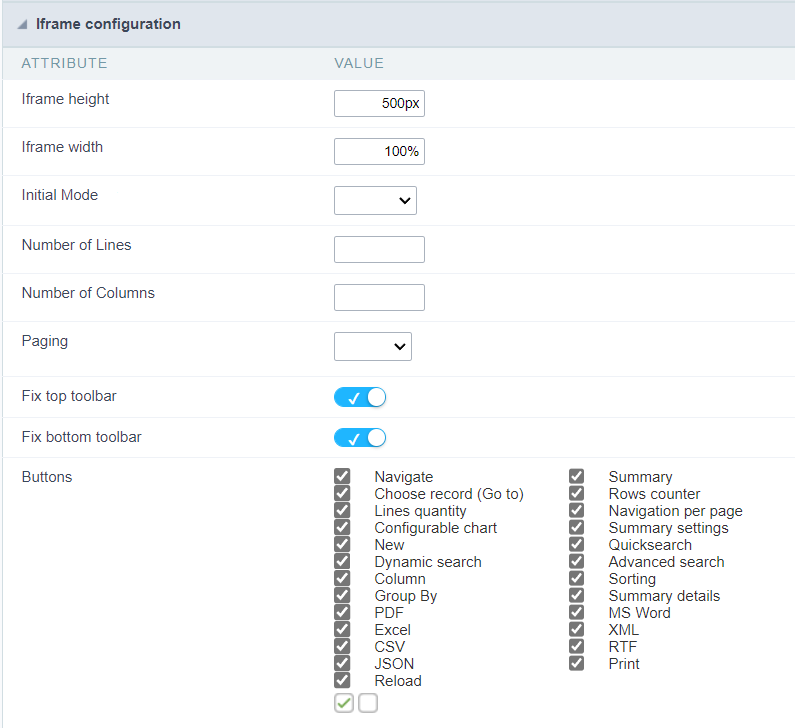Uncheck the Reload checkbox

(x=342, y=680)
